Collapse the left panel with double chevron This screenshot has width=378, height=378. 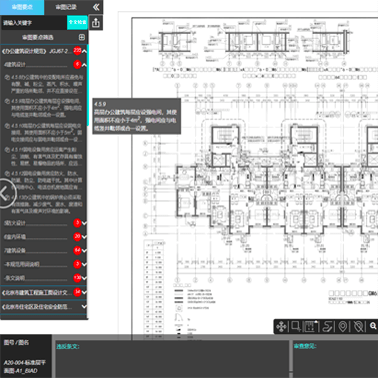click(x=96, y=7)
